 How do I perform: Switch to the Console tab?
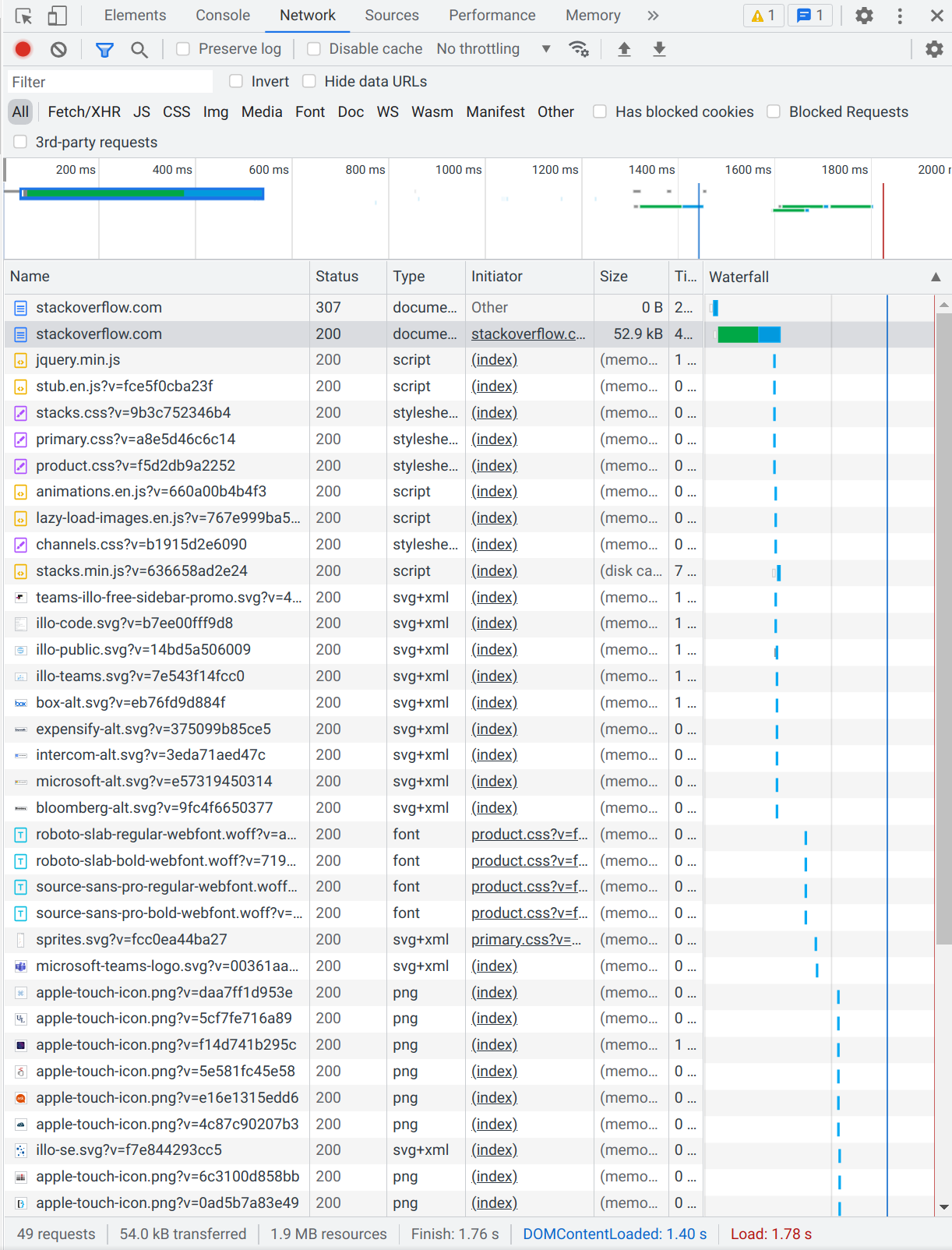point(223,16)
